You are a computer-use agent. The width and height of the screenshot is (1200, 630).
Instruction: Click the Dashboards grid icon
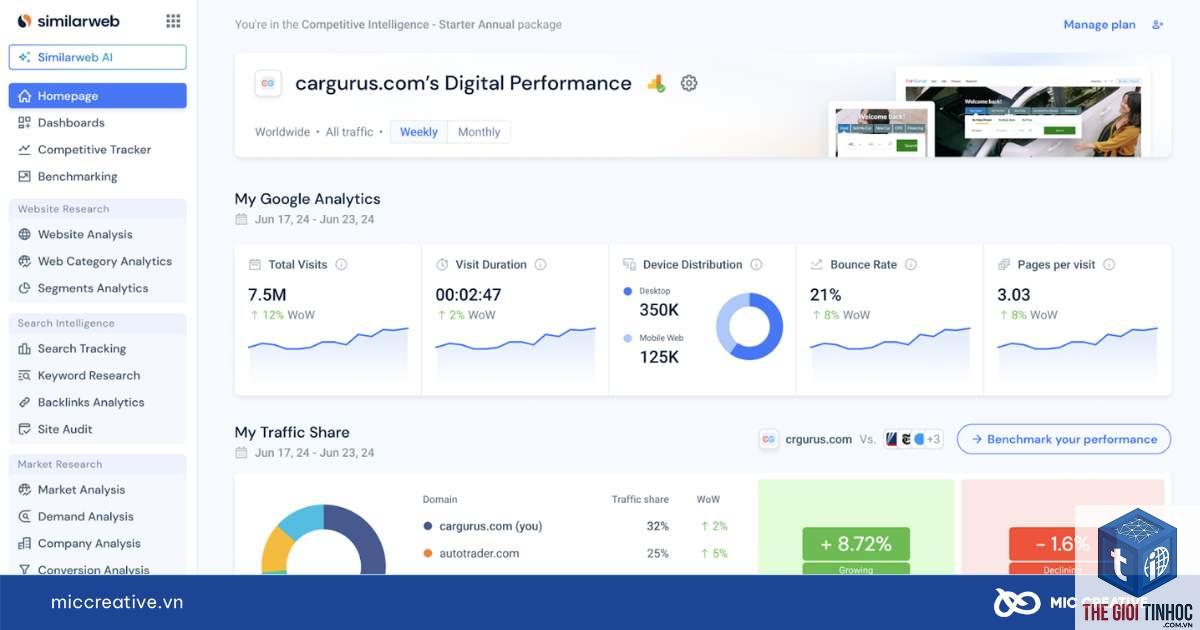[25, 123]
